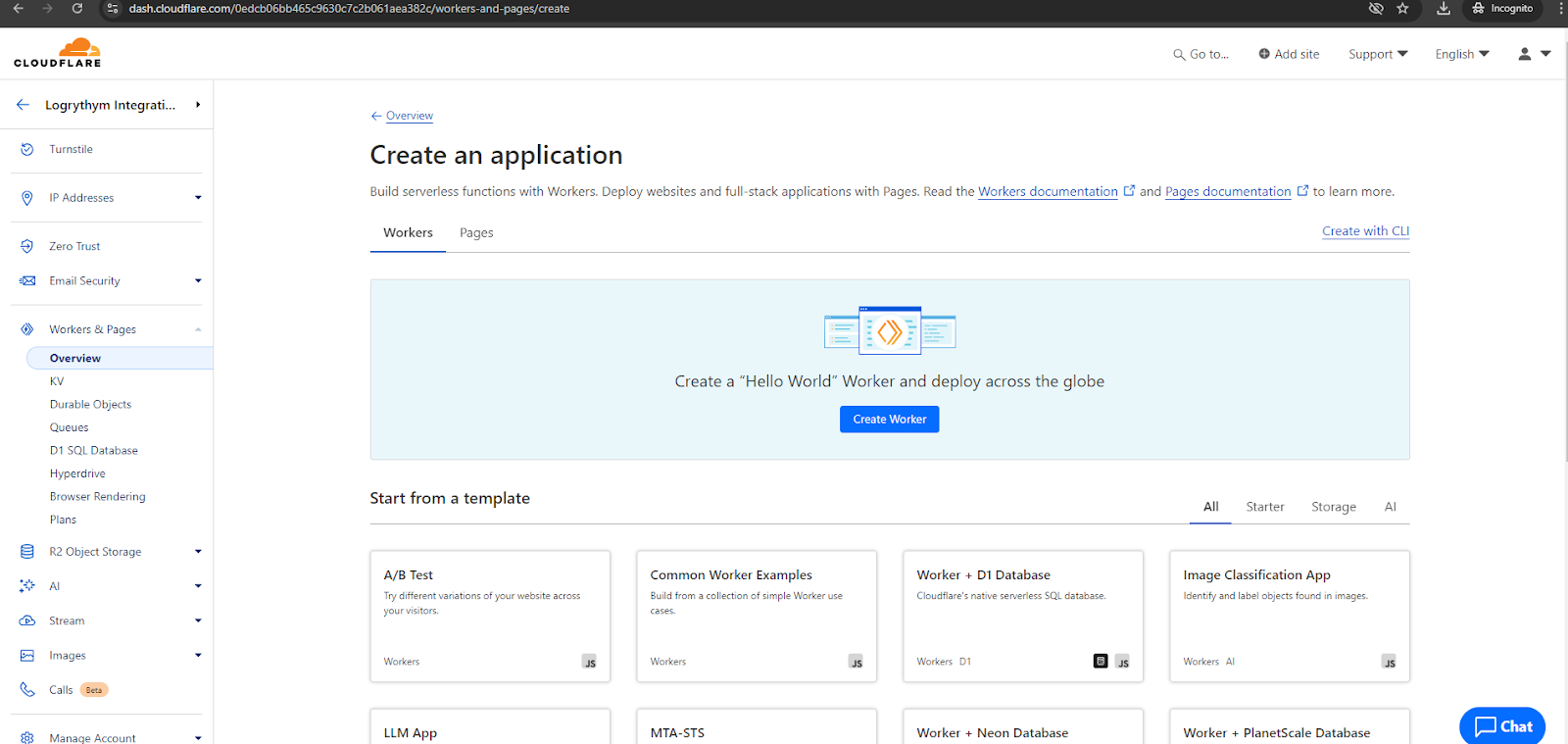Expand the Email Security section
The height and width of the screenshot is (744, 1568).
click(x=198, y=281)
